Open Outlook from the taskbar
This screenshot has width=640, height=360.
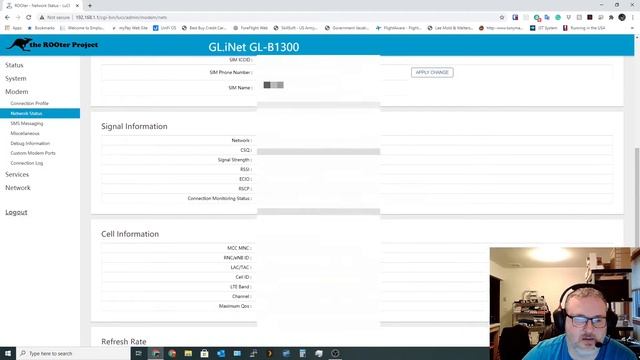tap(221, 353)
